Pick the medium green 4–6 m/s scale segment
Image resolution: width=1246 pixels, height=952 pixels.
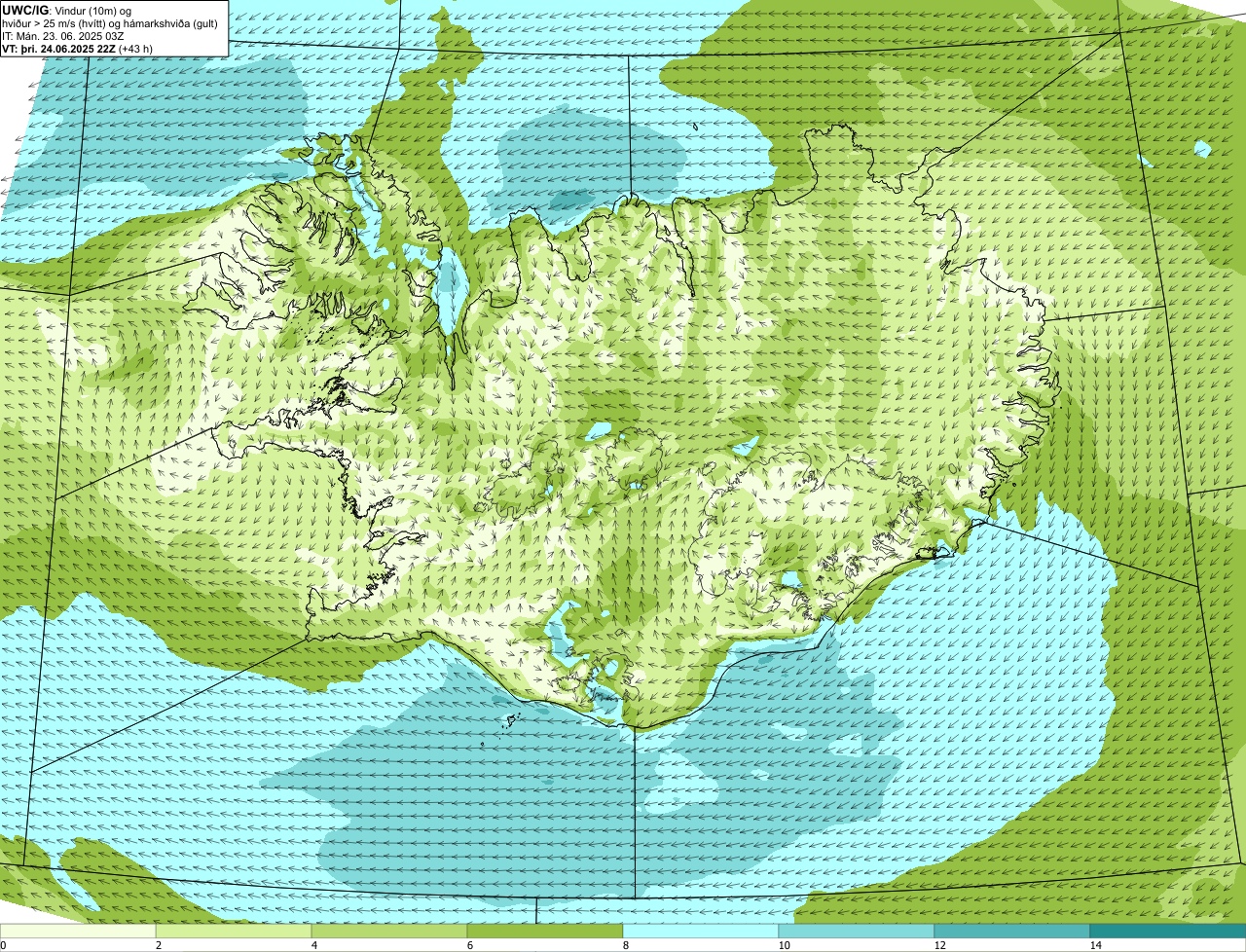tap(389, 931)
